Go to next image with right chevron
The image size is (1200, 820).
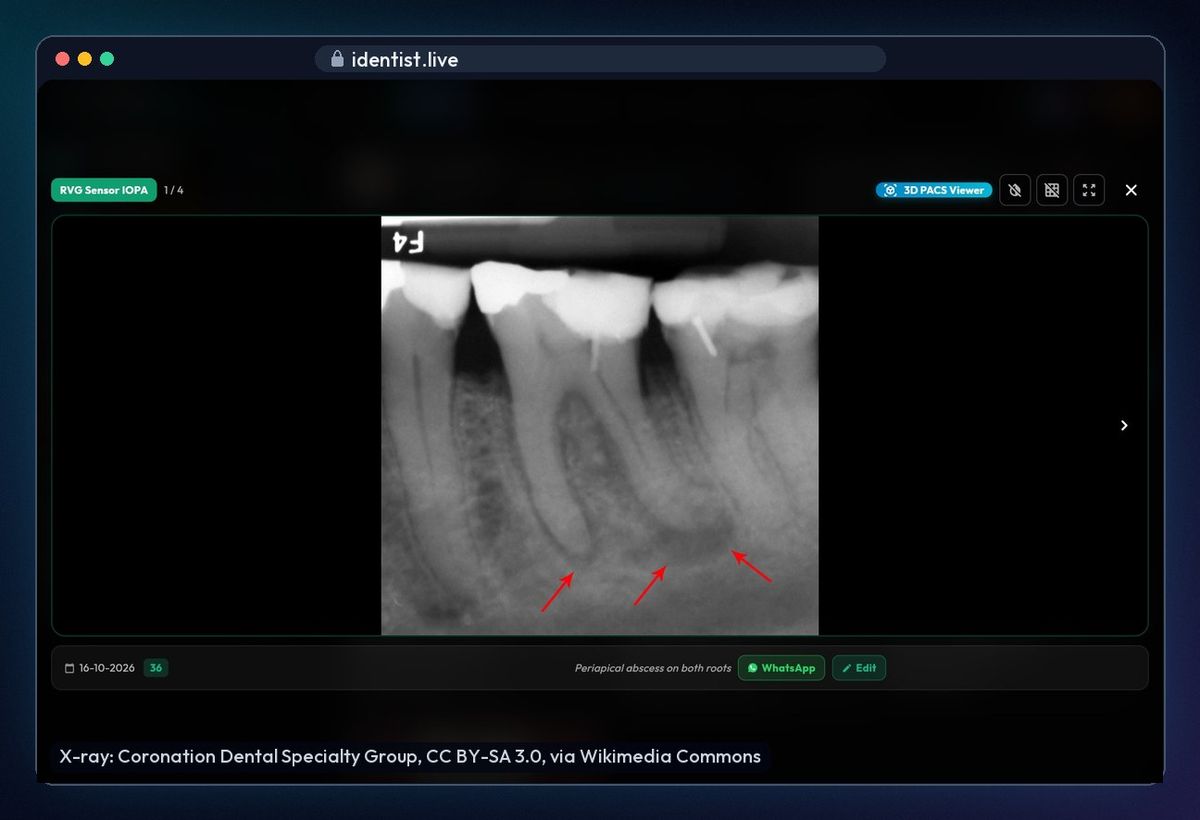1124,425
